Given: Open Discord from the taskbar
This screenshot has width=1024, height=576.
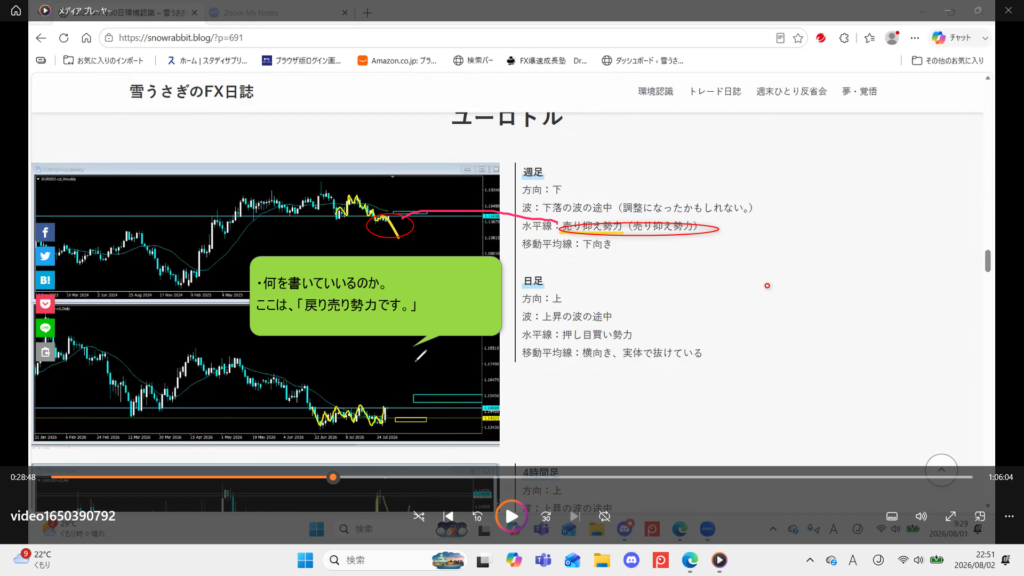Looking at the screenshot, I should point(631,560).
